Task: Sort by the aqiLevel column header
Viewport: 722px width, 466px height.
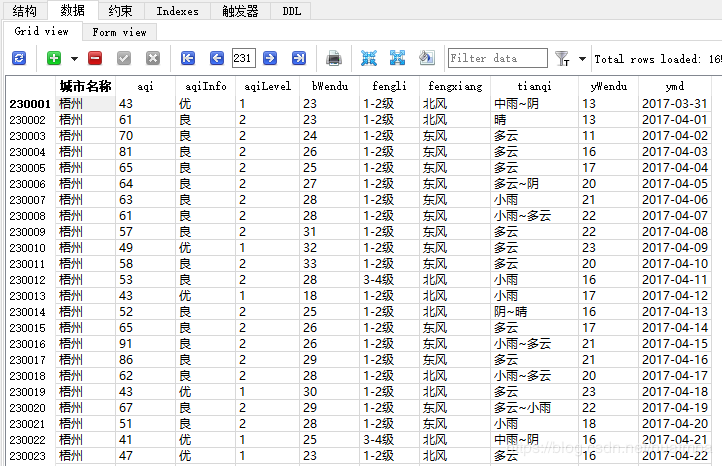Action: (x=268, y=86)
